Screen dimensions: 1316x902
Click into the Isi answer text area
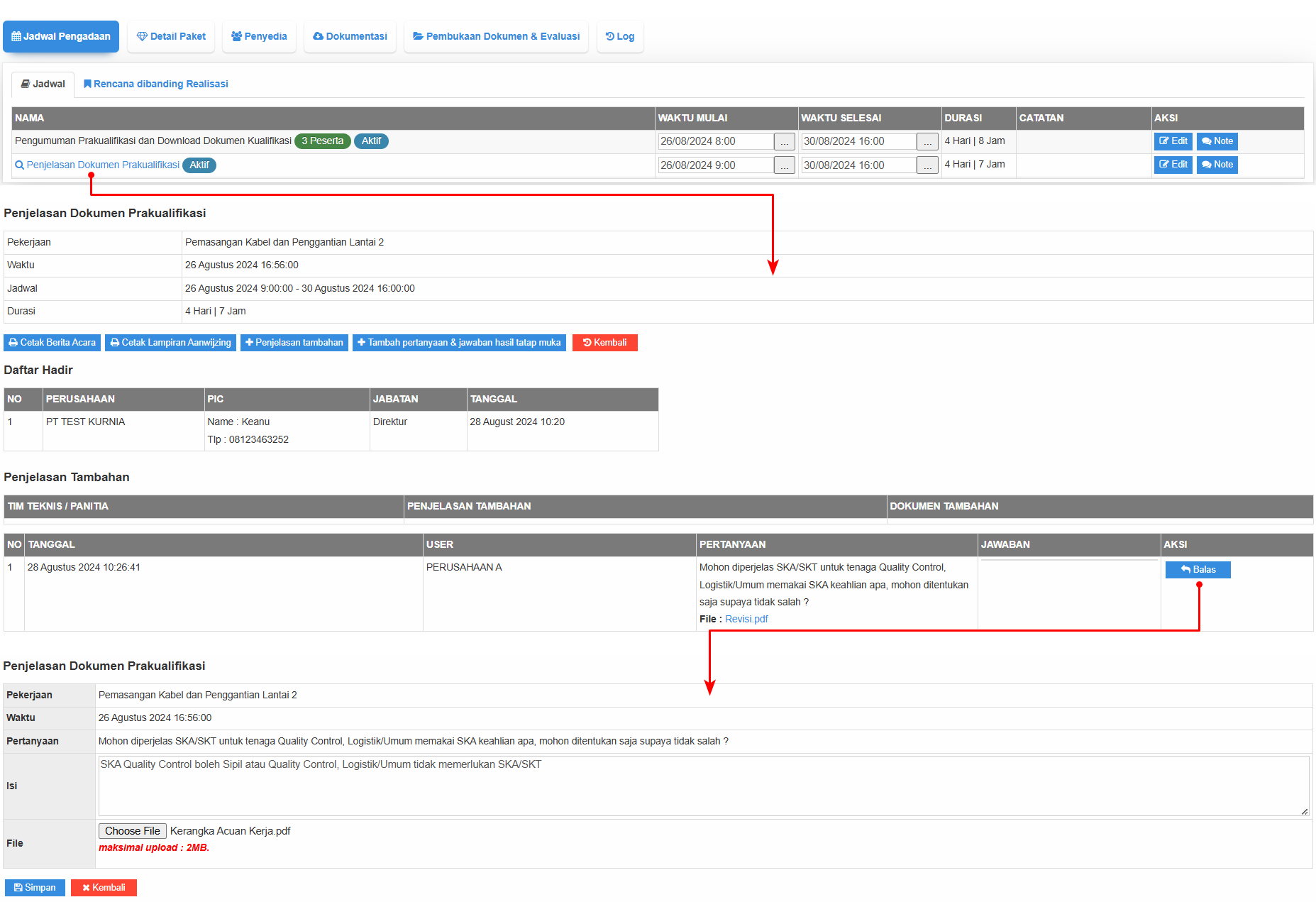702,786
